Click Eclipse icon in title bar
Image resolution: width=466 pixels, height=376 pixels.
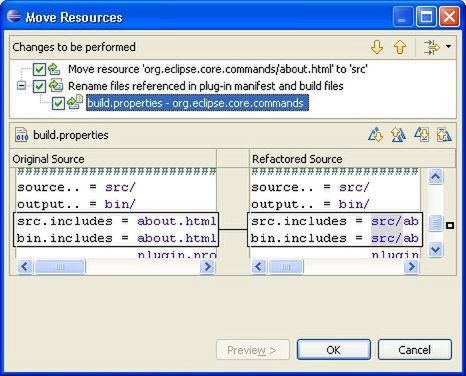coord(14,16)
